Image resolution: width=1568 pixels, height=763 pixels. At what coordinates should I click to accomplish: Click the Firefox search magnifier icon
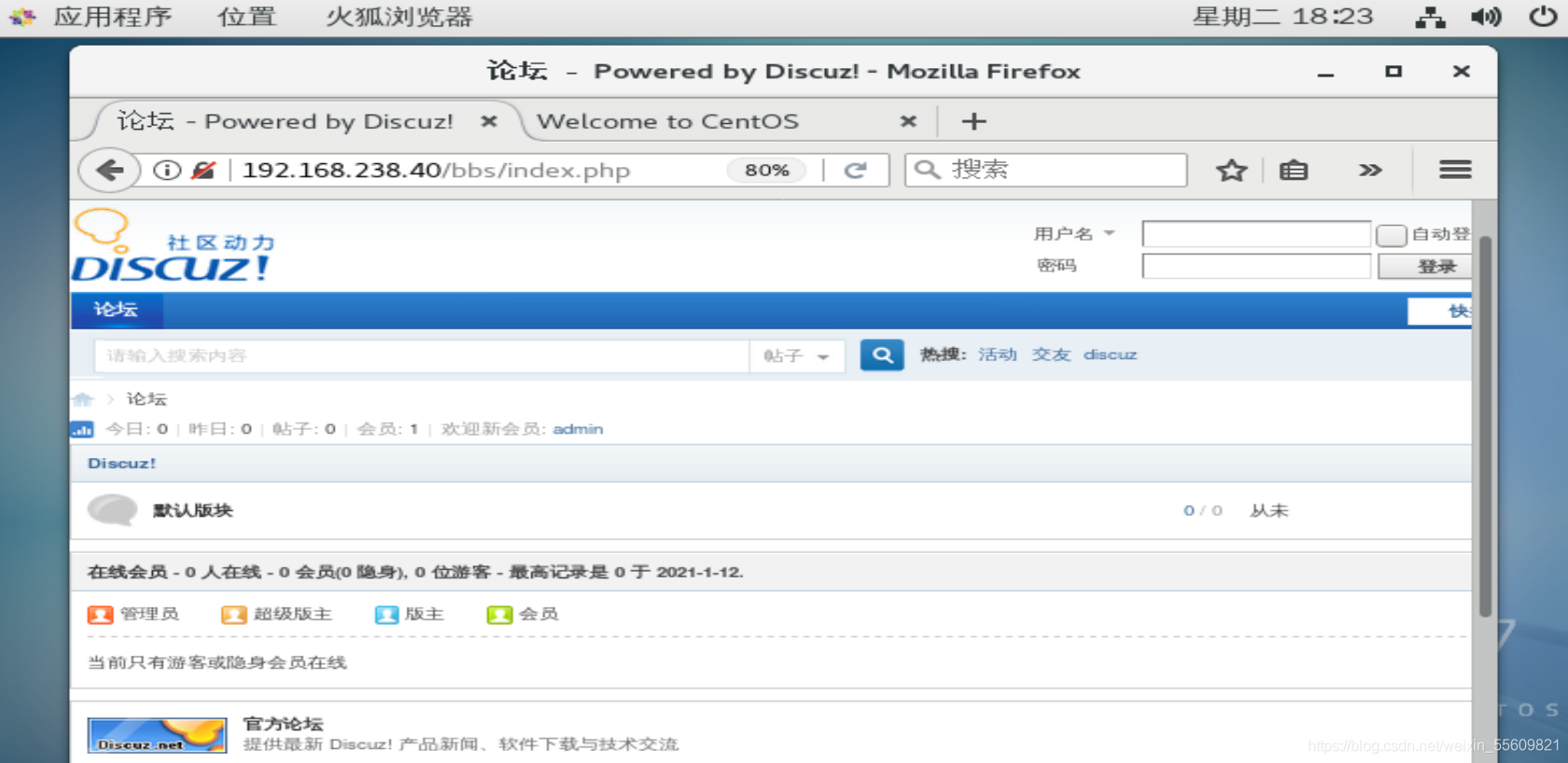[927, 170]
